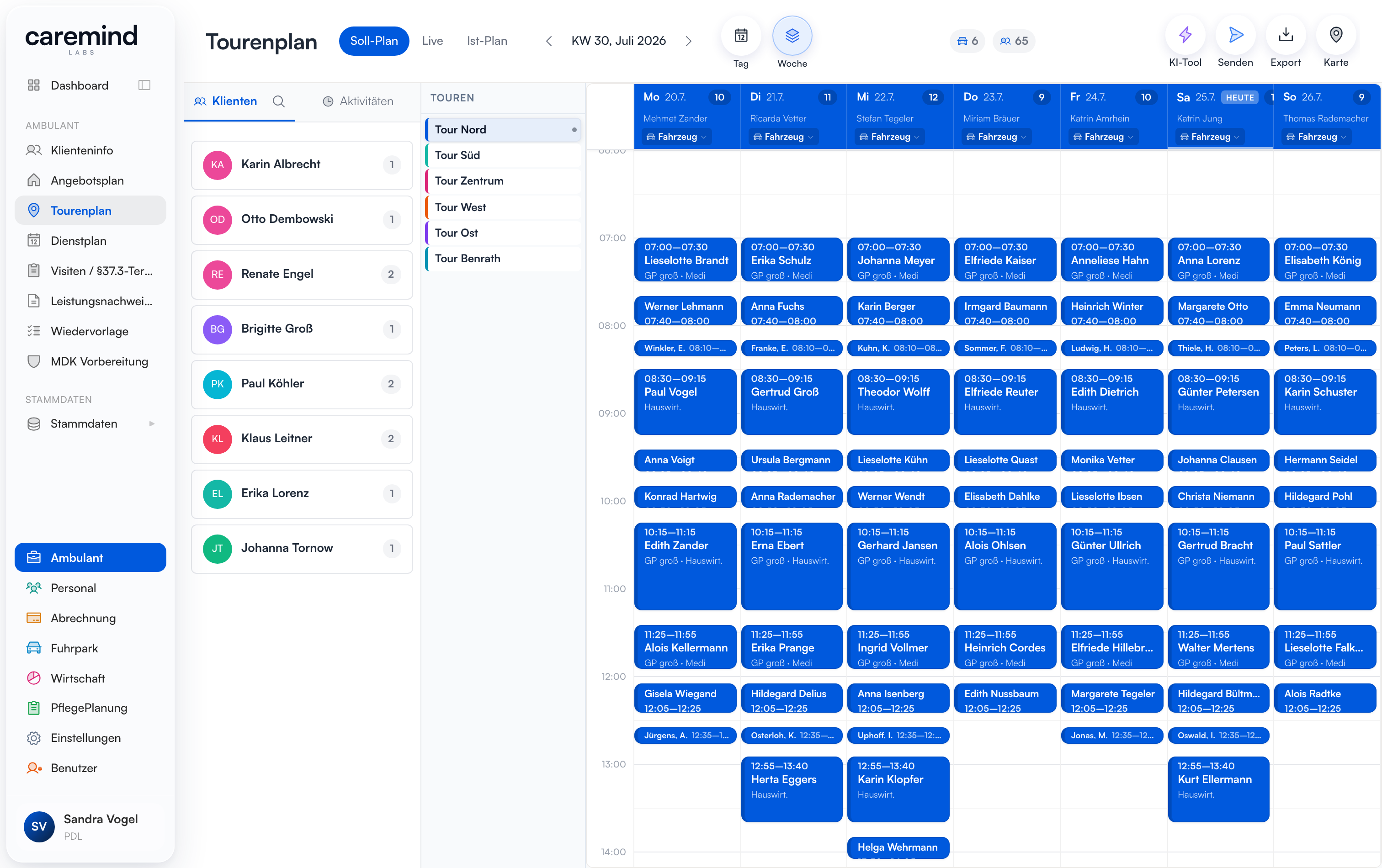Select Ist-Plan mode
1382x868 pixels.
pos(487,41)
